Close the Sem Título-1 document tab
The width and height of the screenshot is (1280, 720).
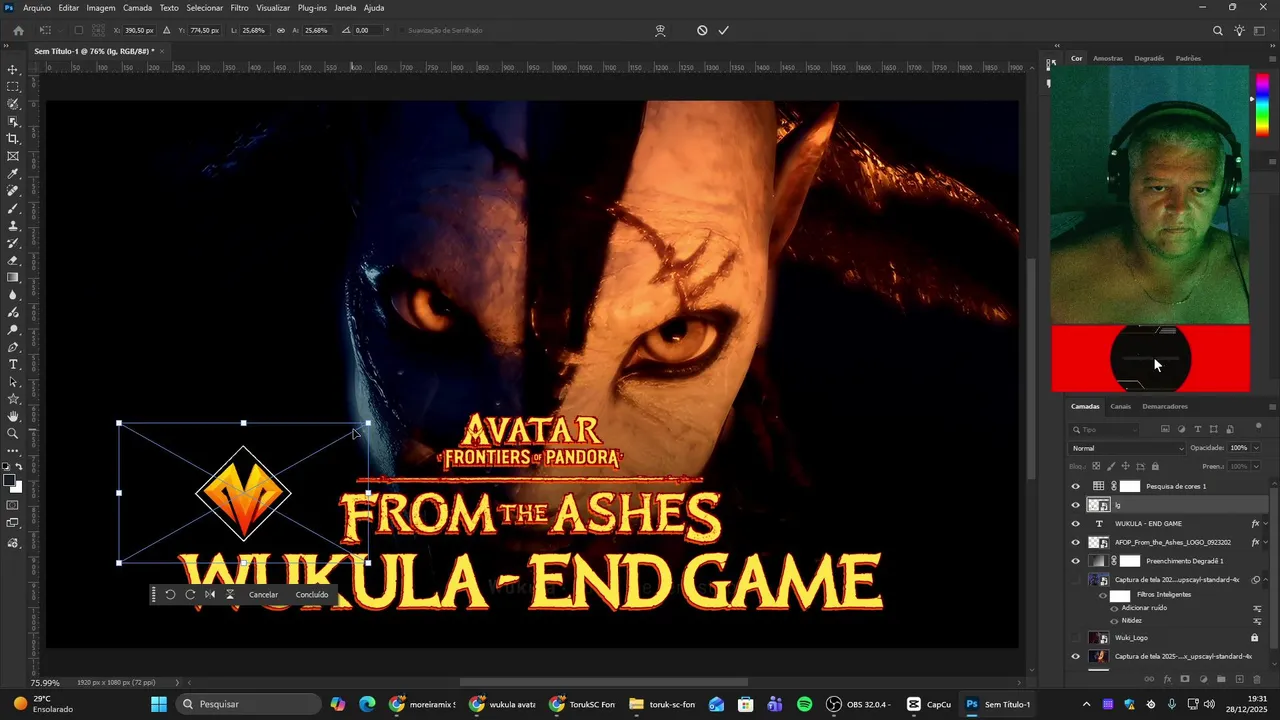coord(162,51)
